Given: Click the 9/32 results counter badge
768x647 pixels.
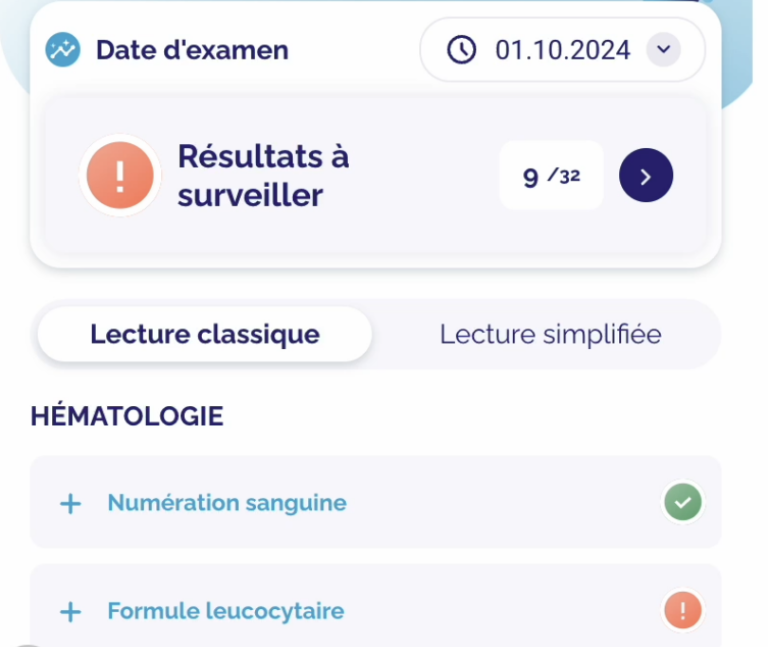Looking at the screenshot, I should point(551,175).
